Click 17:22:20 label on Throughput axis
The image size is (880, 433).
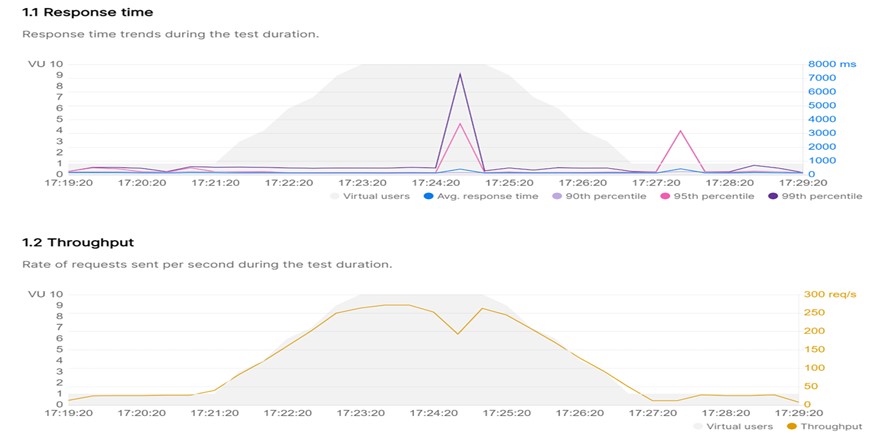pyautogui.click(x=288, y=413)
